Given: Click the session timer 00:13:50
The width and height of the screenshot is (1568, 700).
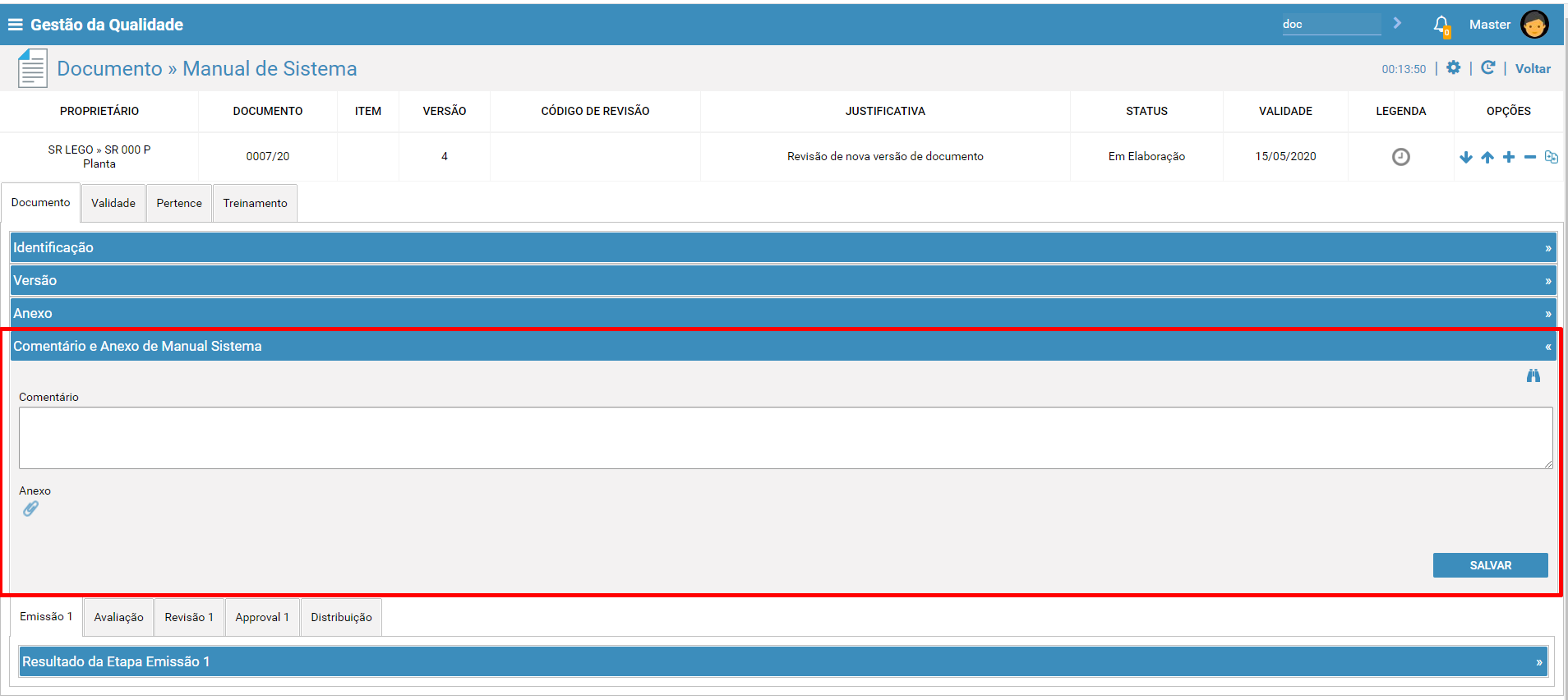Looking at the screenshot, I should pyautogui.click(x=1404, y=69).
